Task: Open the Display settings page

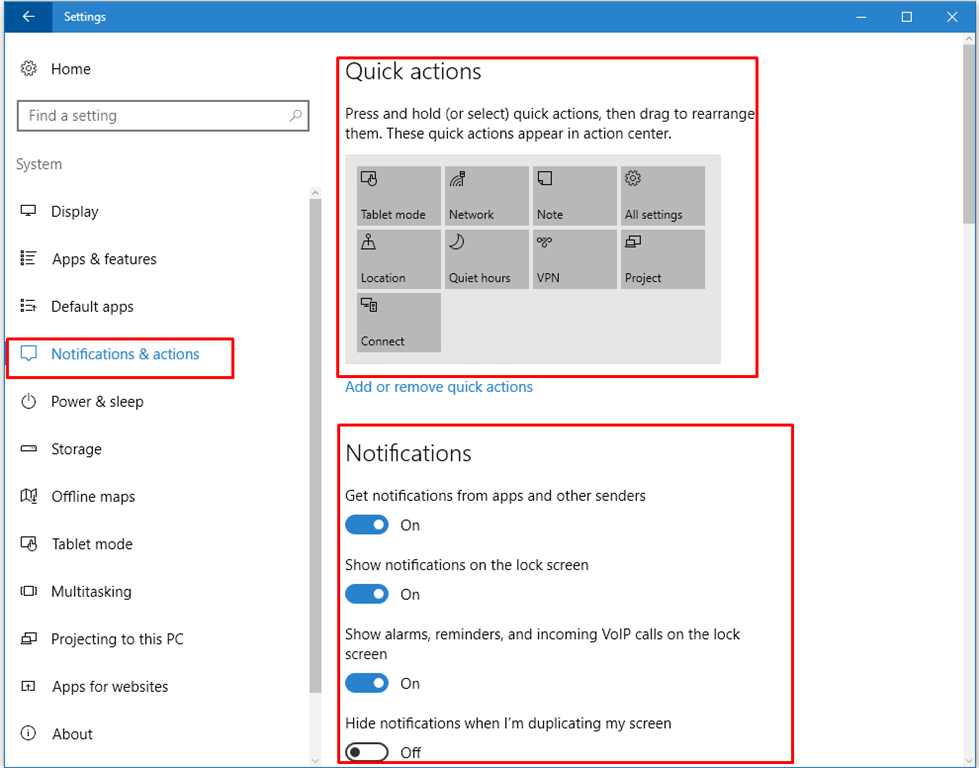Action: 75,212
